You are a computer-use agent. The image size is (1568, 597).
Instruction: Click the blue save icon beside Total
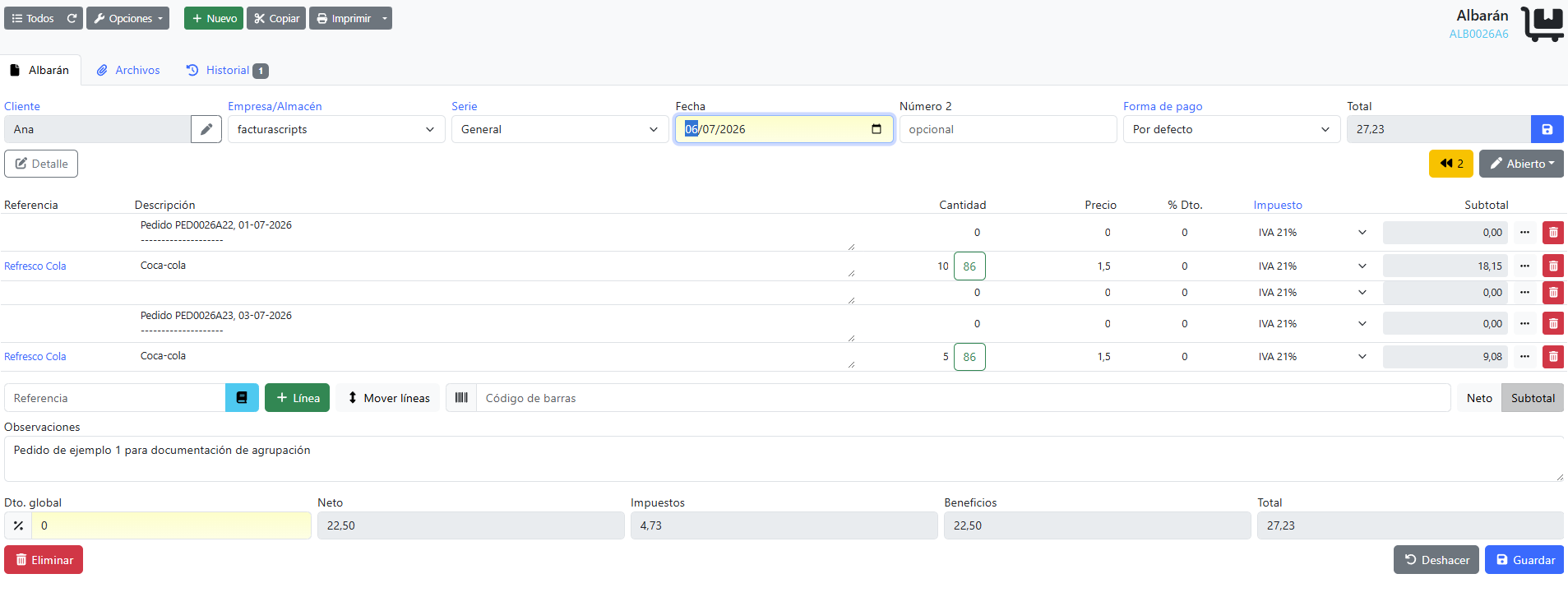coord(1547,129)
